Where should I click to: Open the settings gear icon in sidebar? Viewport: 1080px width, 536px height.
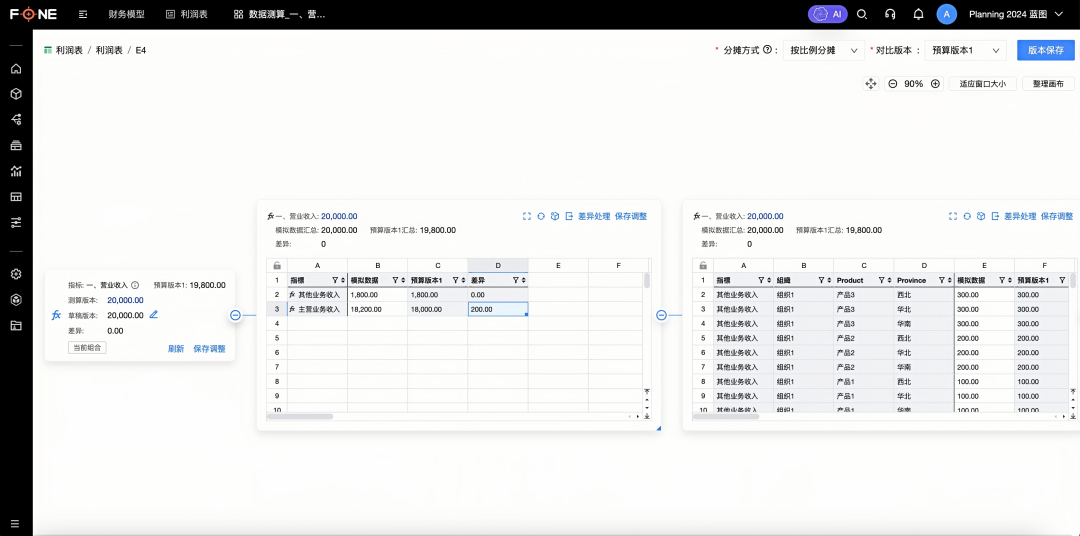point(16,274)
